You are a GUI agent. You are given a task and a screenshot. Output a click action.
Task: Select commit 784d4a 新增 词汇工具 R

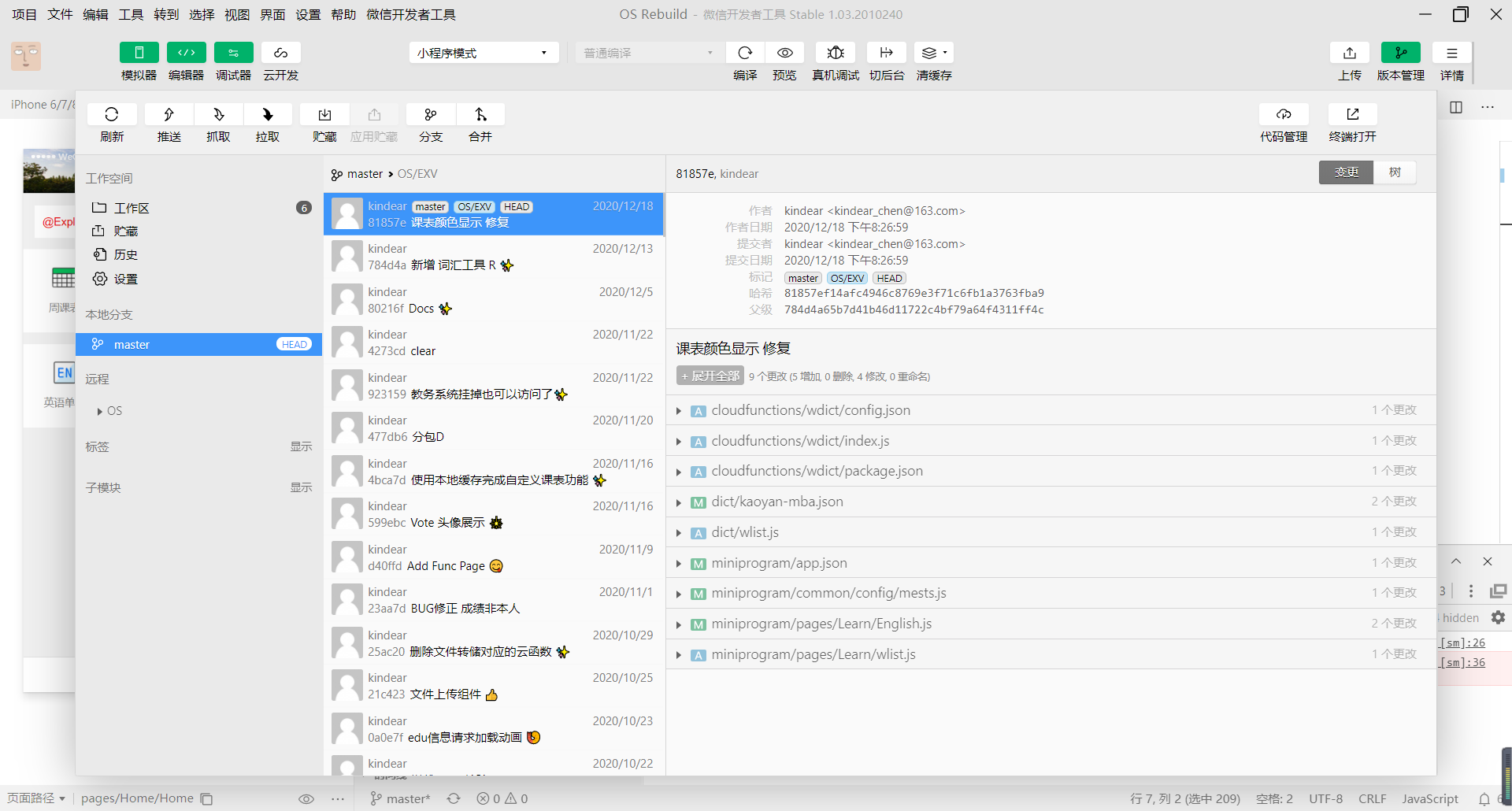coord(494,257)
